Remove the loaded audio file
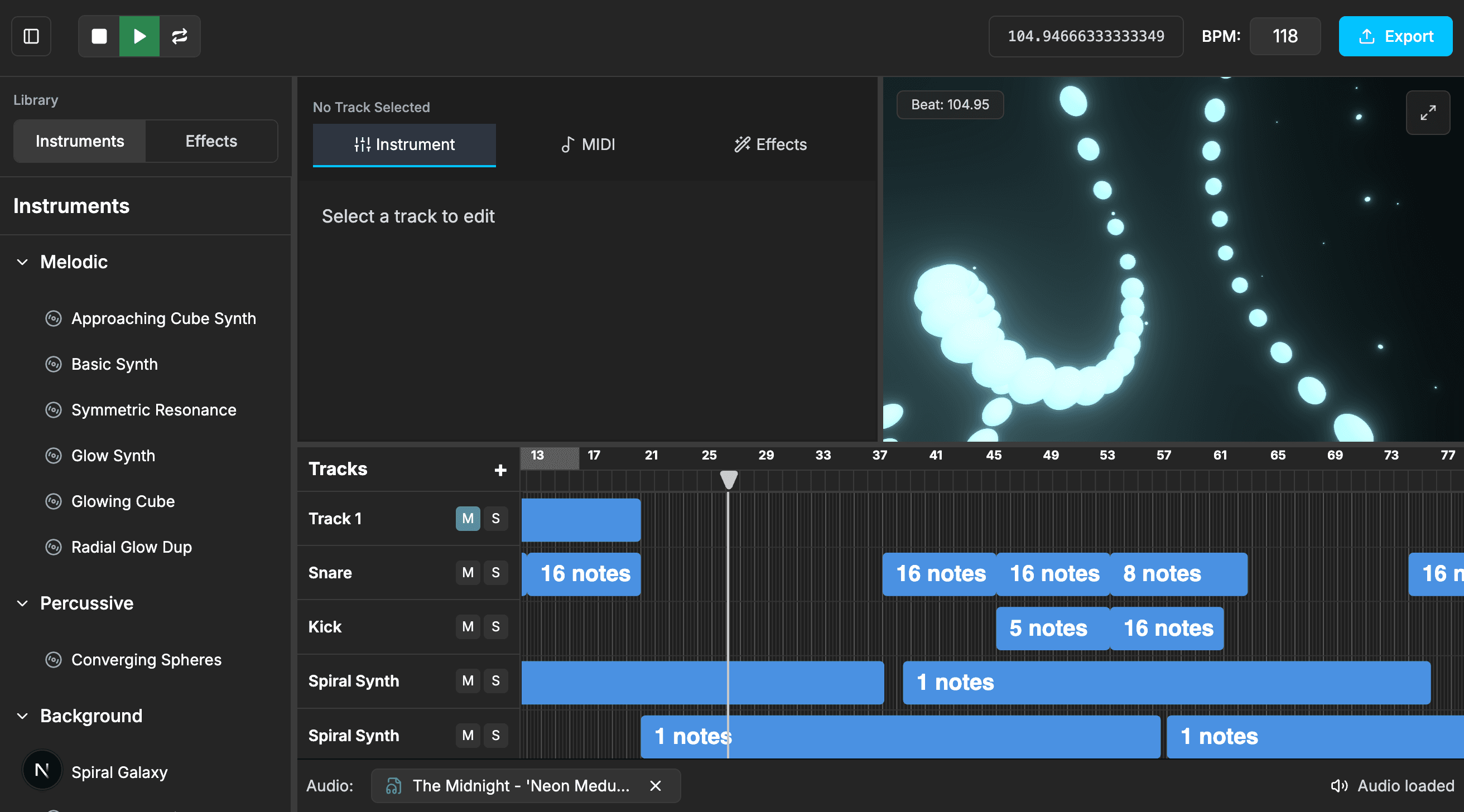 pos(655,786)
